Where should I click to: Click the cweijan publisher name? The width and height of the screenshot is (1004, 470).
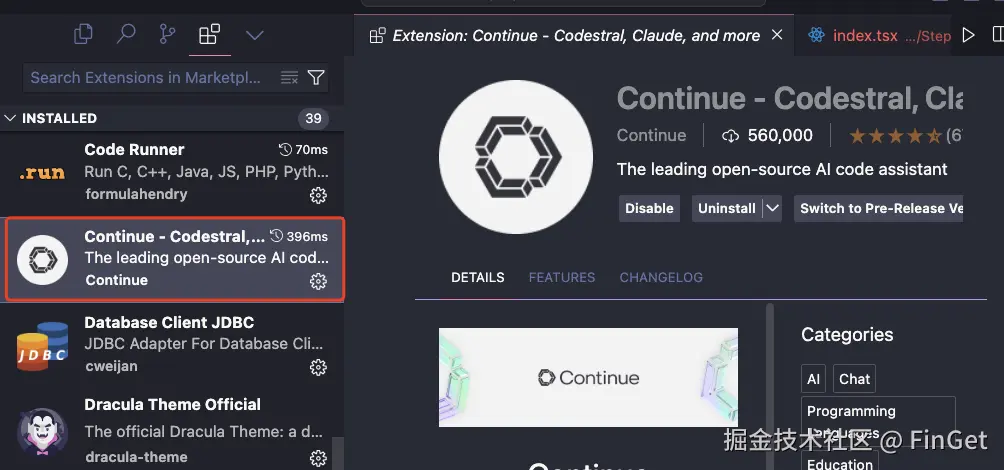click(111, 366)
